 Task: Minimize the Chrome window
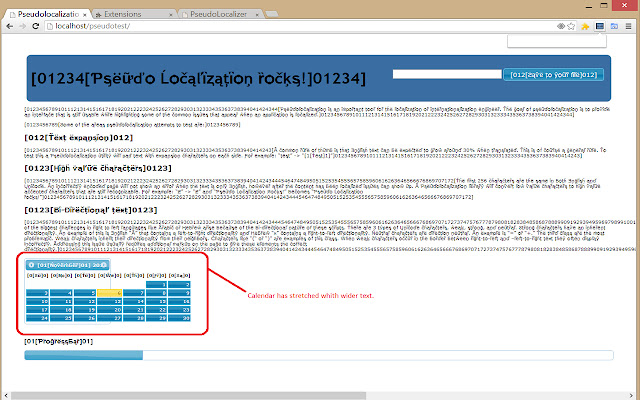tap(589, 6)
